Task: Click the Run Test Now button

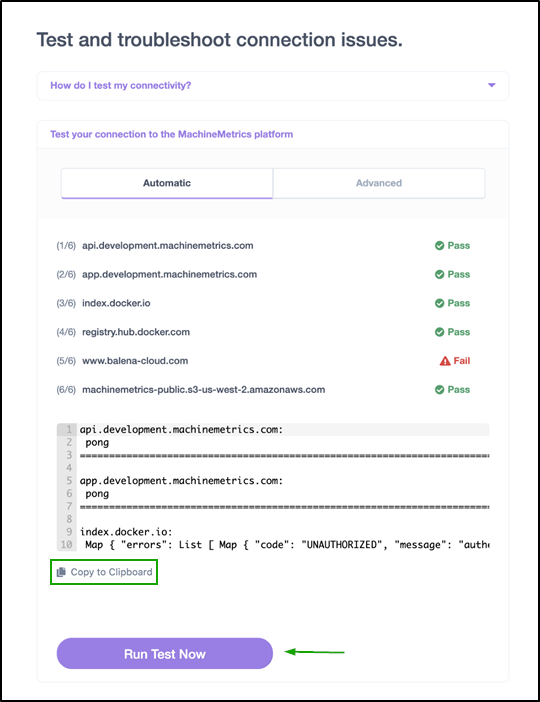Action: click(165, 654)
